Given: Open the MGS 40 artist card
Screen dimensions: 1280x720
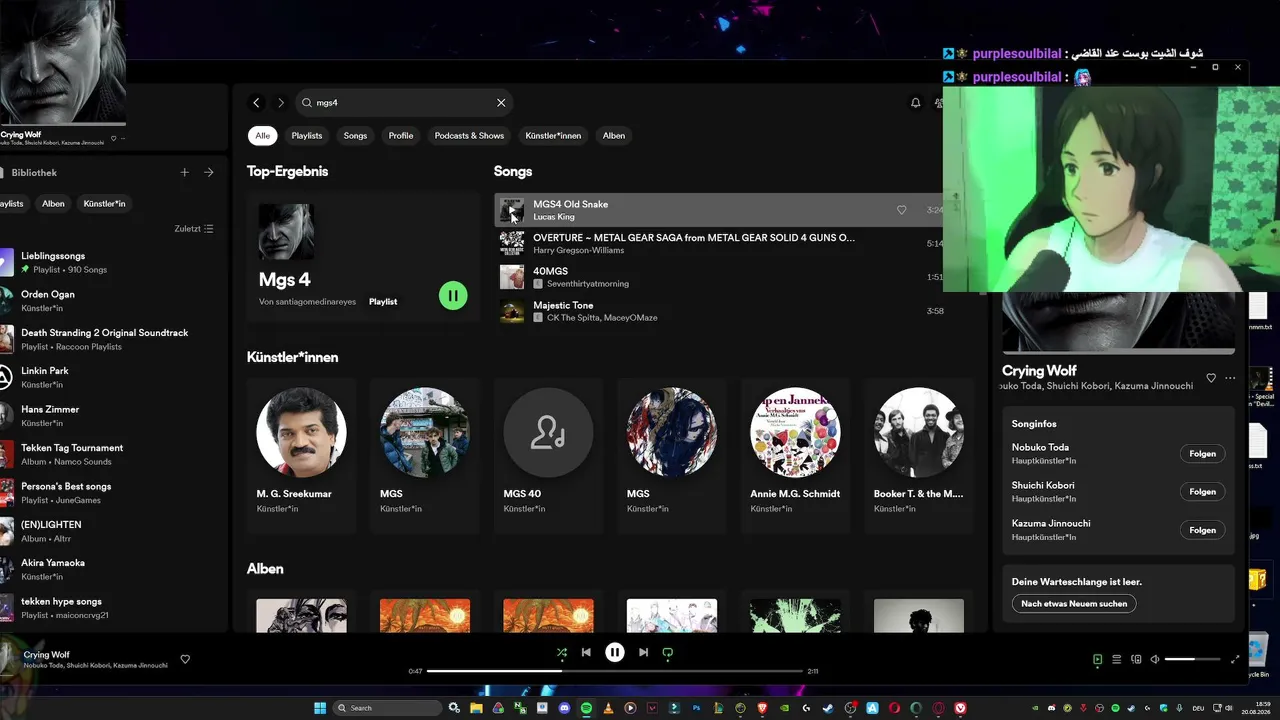Looking at the screenshot, I should pos(548,454).
